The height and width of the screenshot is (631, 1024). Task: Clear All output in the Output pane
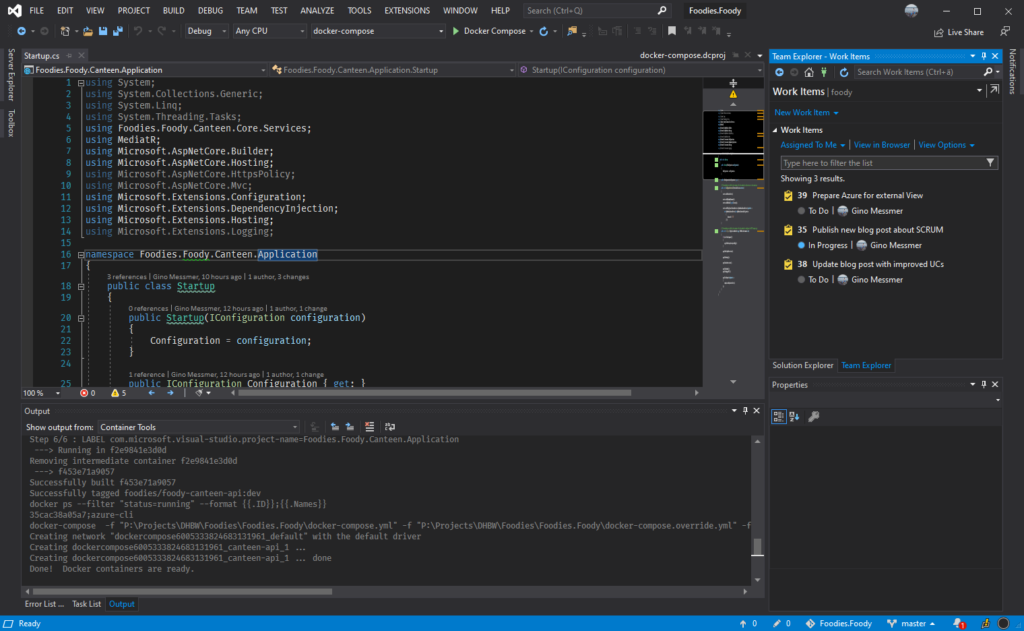(x=370, y=427)
